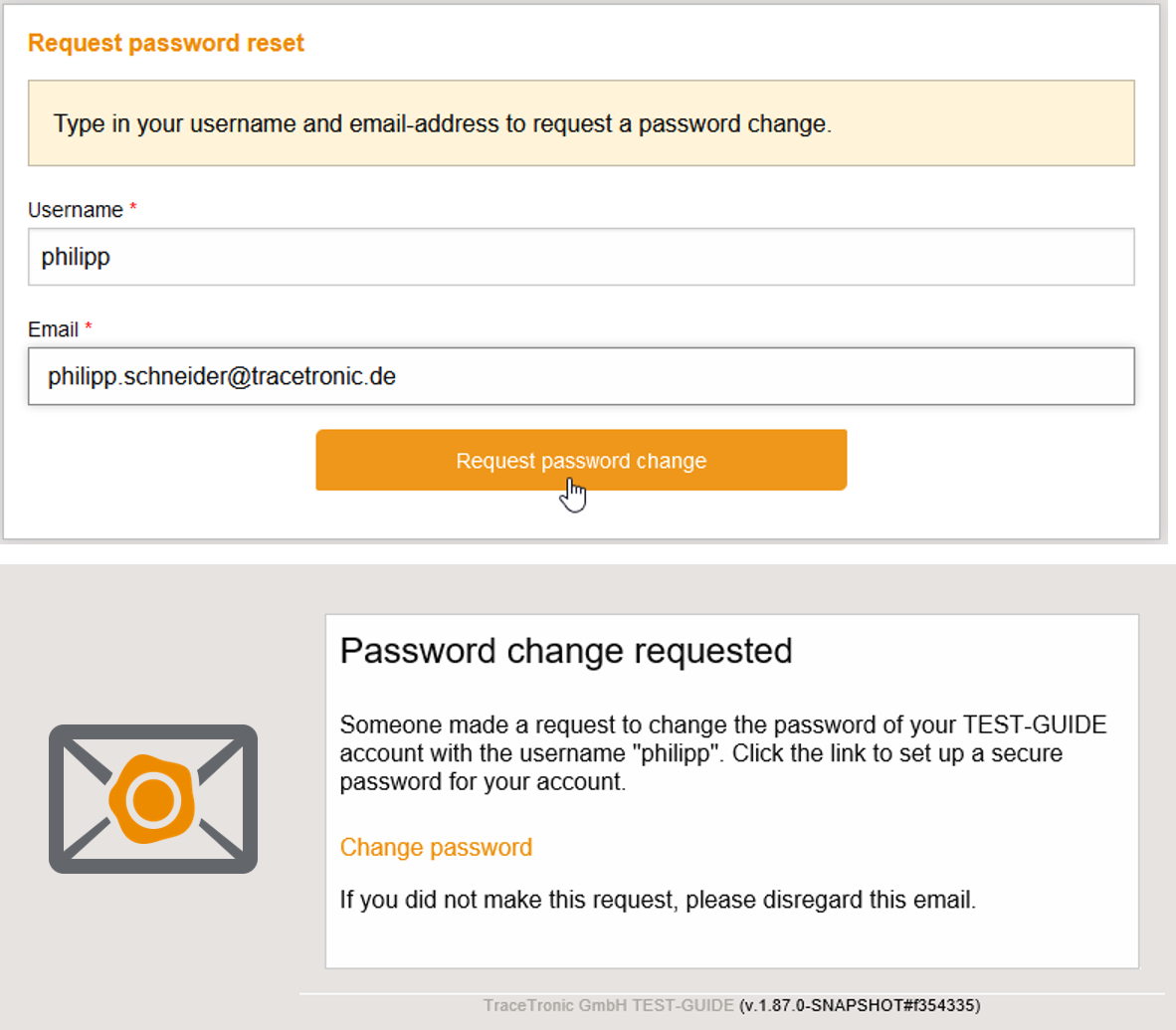
Task: Click the orange seal on the envelope
Action: point(153,799)
